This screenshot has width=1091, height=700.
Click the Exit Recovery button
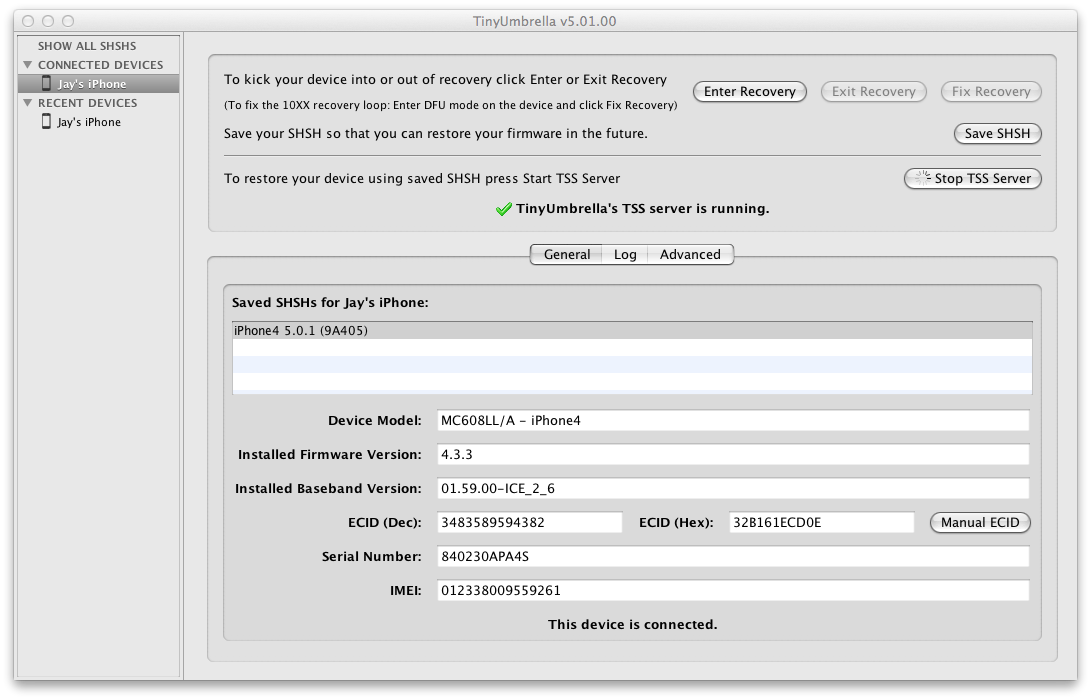pos(873,92)
